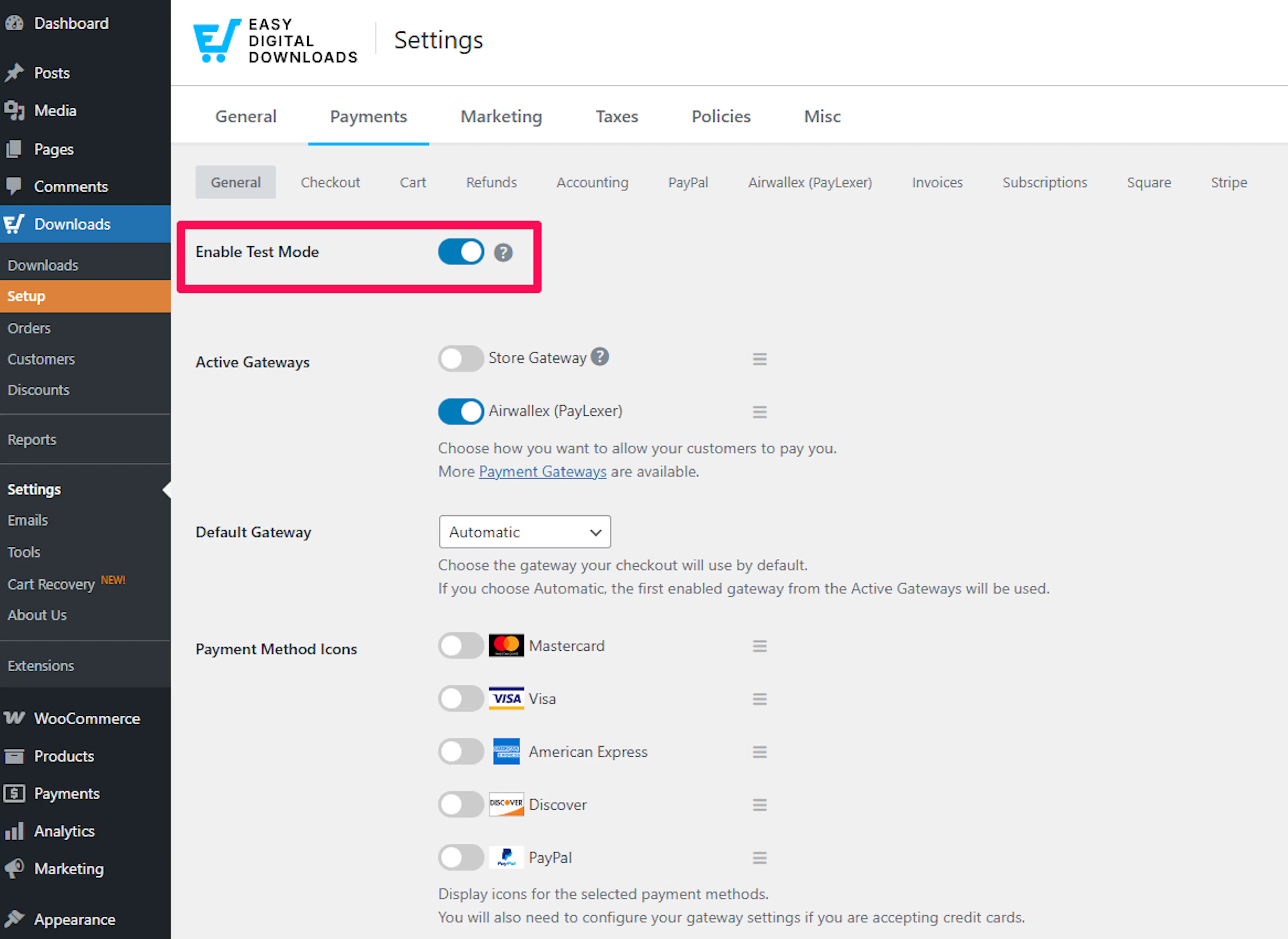Disable the Enable Test Mode toggle
The width and height of the screenshot is (1288, 939).
point(461,252)
